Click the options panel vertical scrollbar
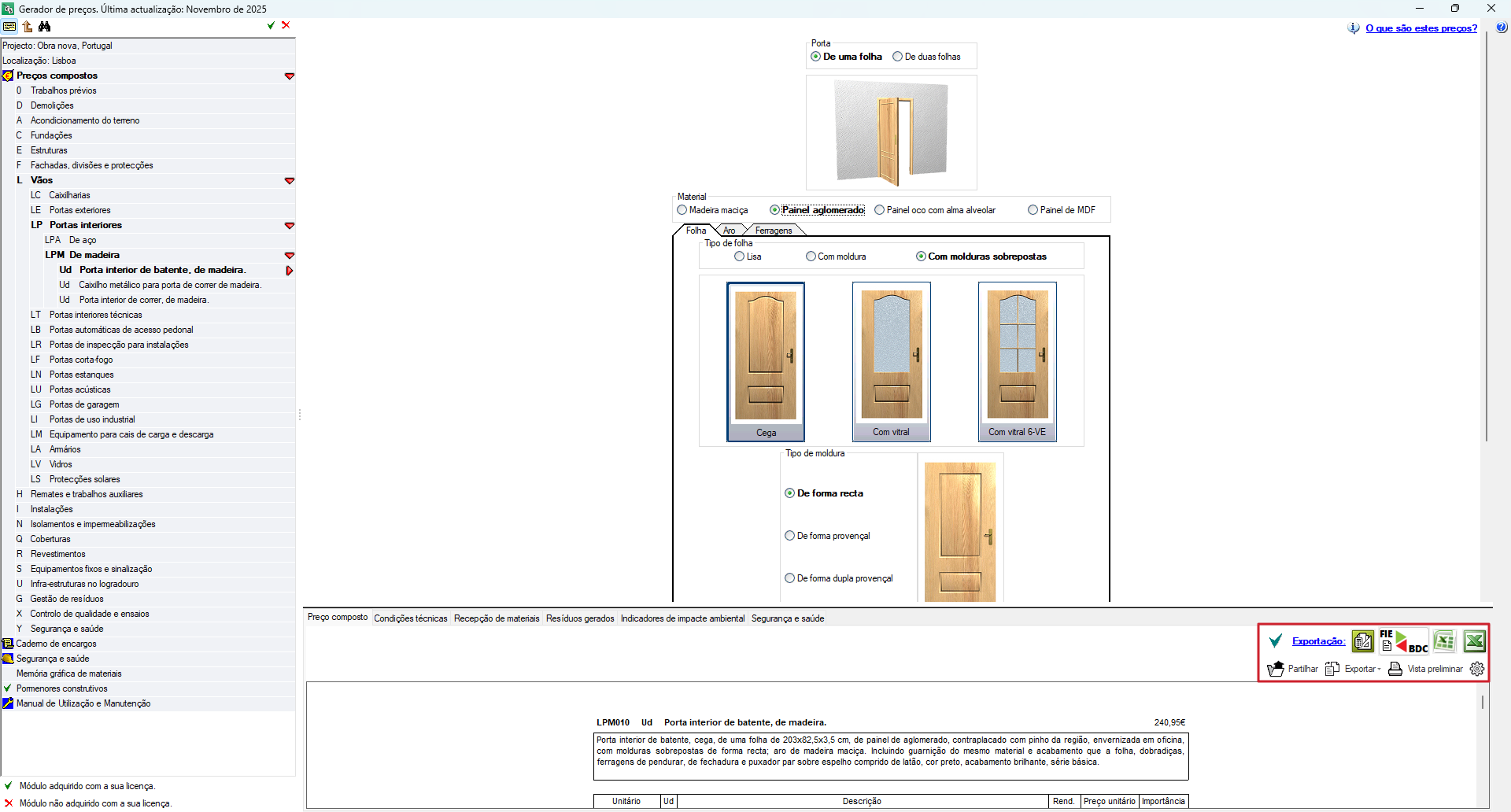1511x812 pixels. click(1486, 236)
